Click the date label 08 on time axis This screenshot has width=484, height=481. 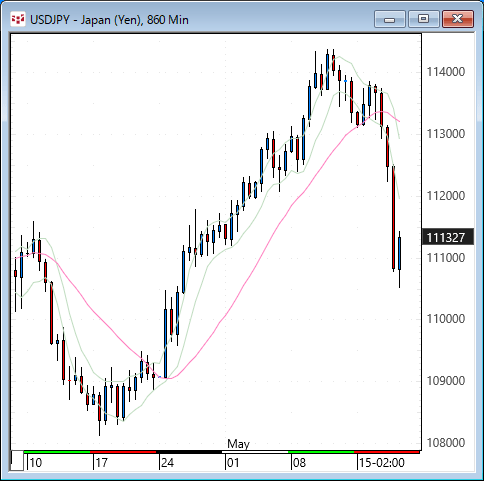click(x=299, y=463)
